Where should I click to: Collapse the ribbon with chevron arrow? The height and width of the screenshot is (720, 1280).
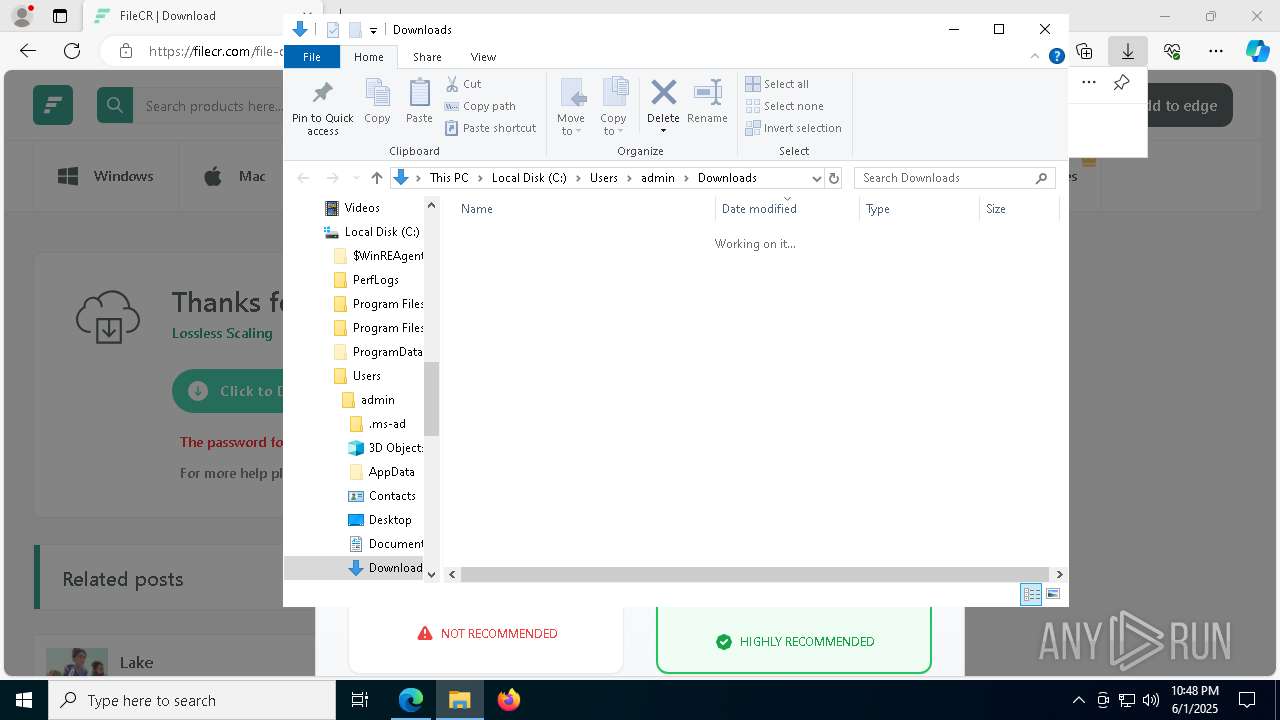[x=1035, y=57]
